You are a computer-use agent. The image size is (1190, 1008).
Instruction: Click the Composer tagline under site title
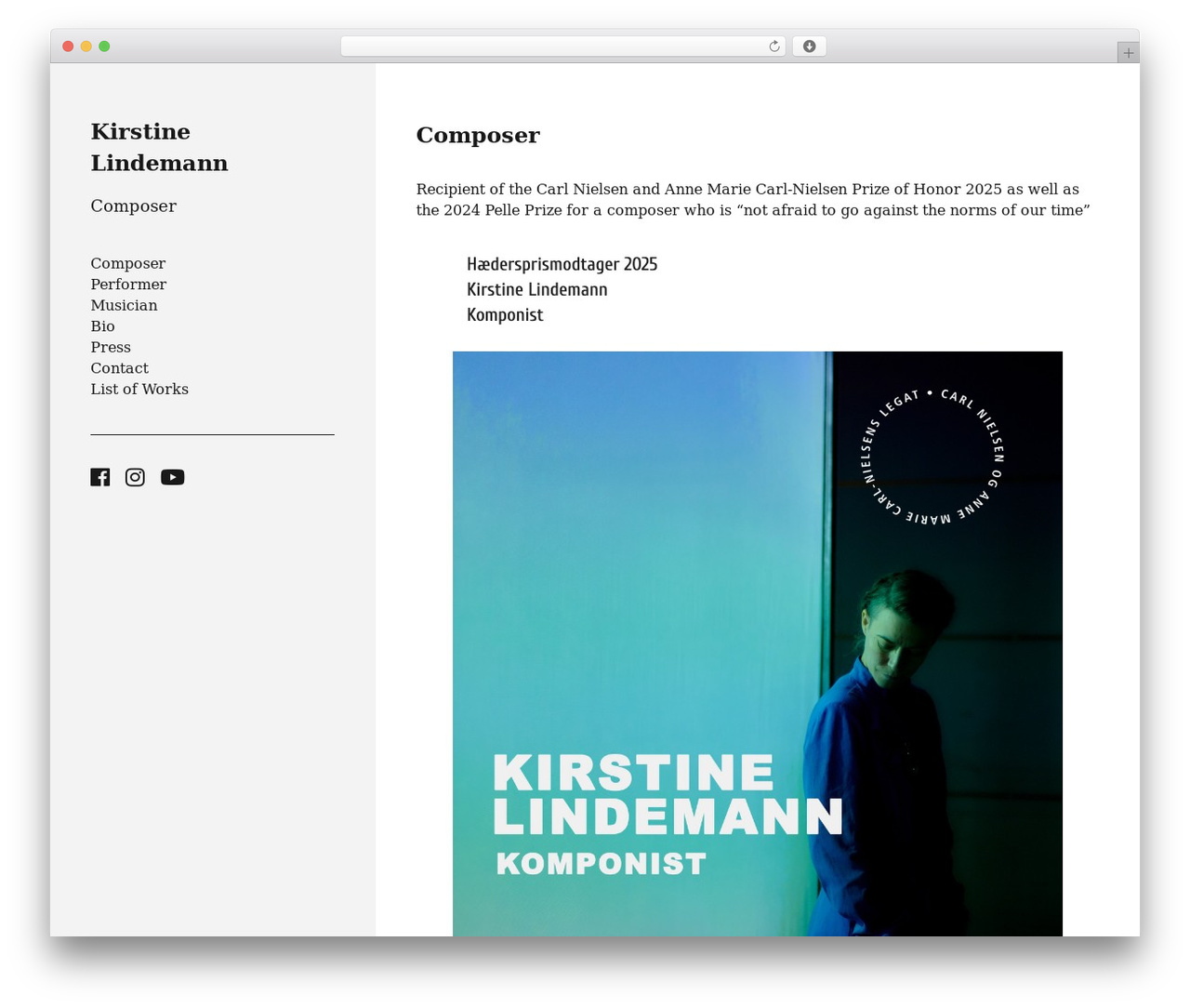click(x=134, y=206)
